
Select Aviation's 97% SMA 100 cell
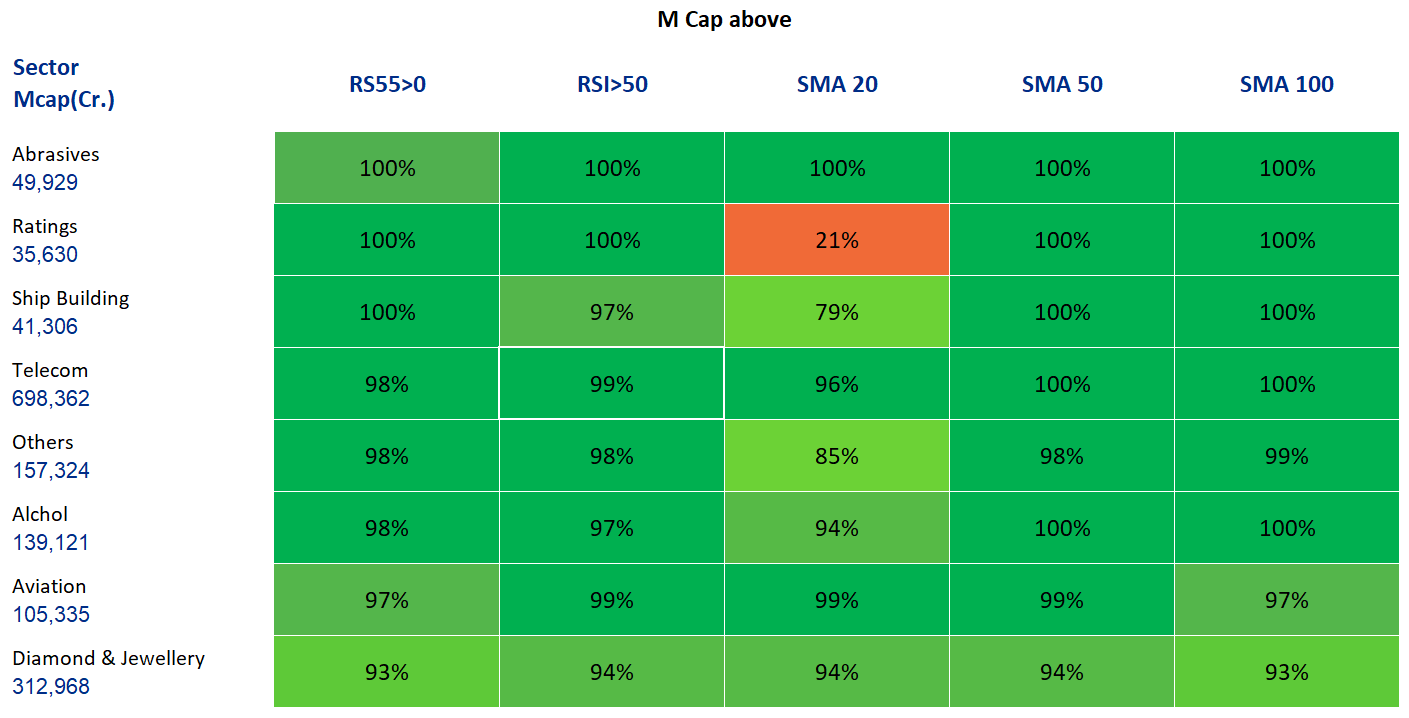click(1287, 600)
